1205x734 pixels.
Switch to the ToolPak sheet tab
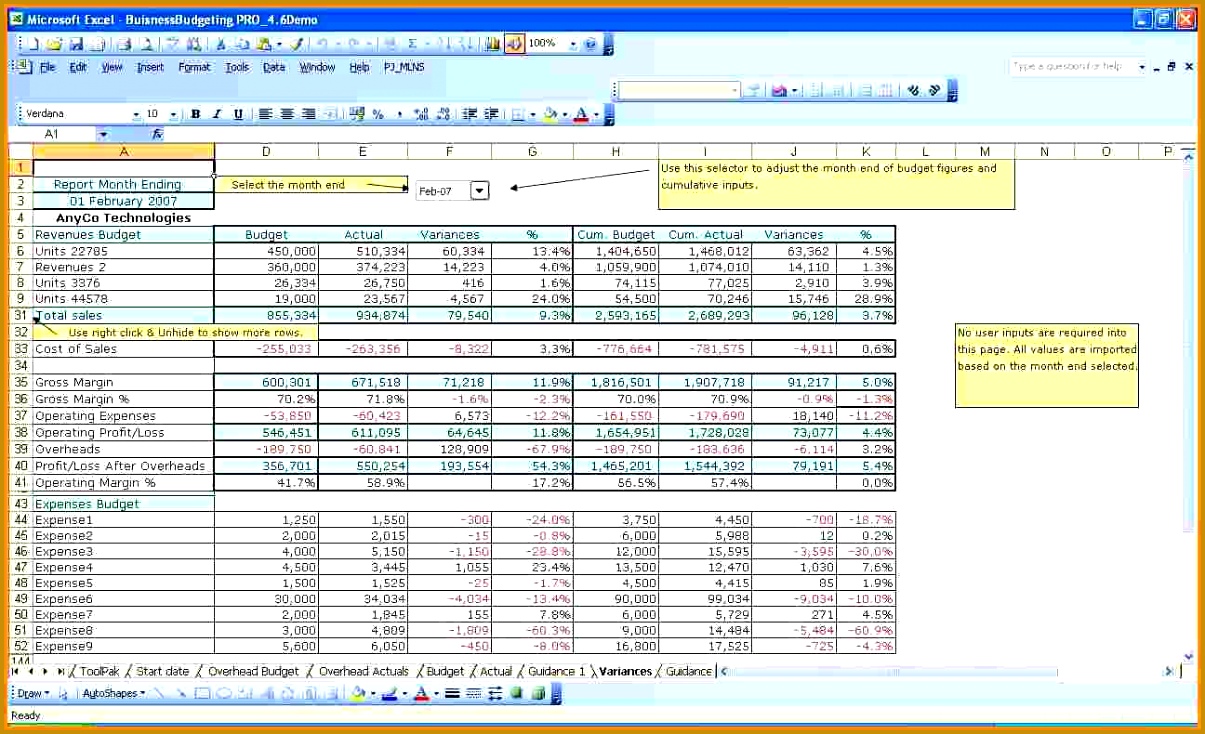(99, 671)
